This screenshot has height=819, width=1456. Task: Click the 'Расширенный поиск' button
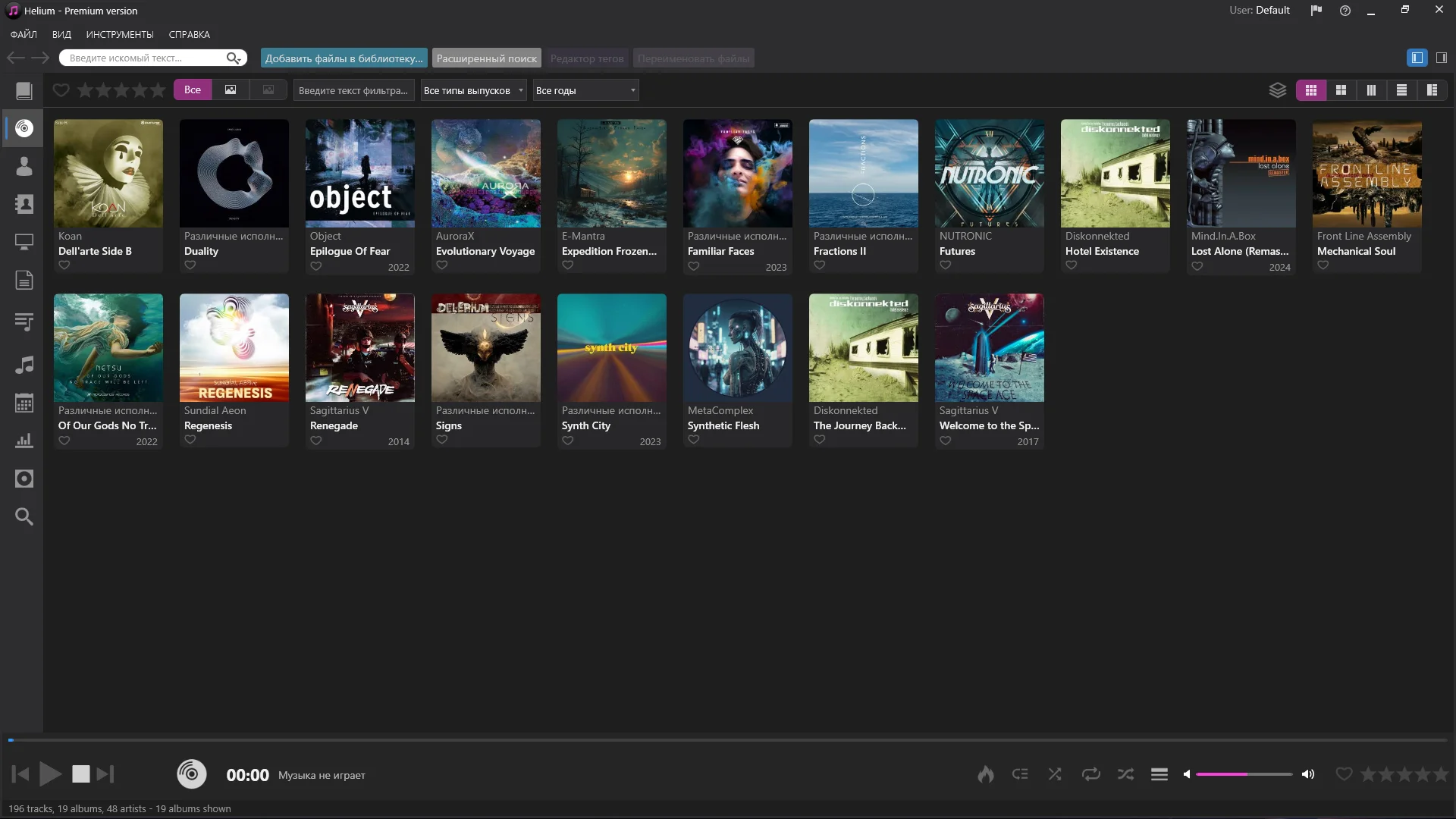coord(486,58)
